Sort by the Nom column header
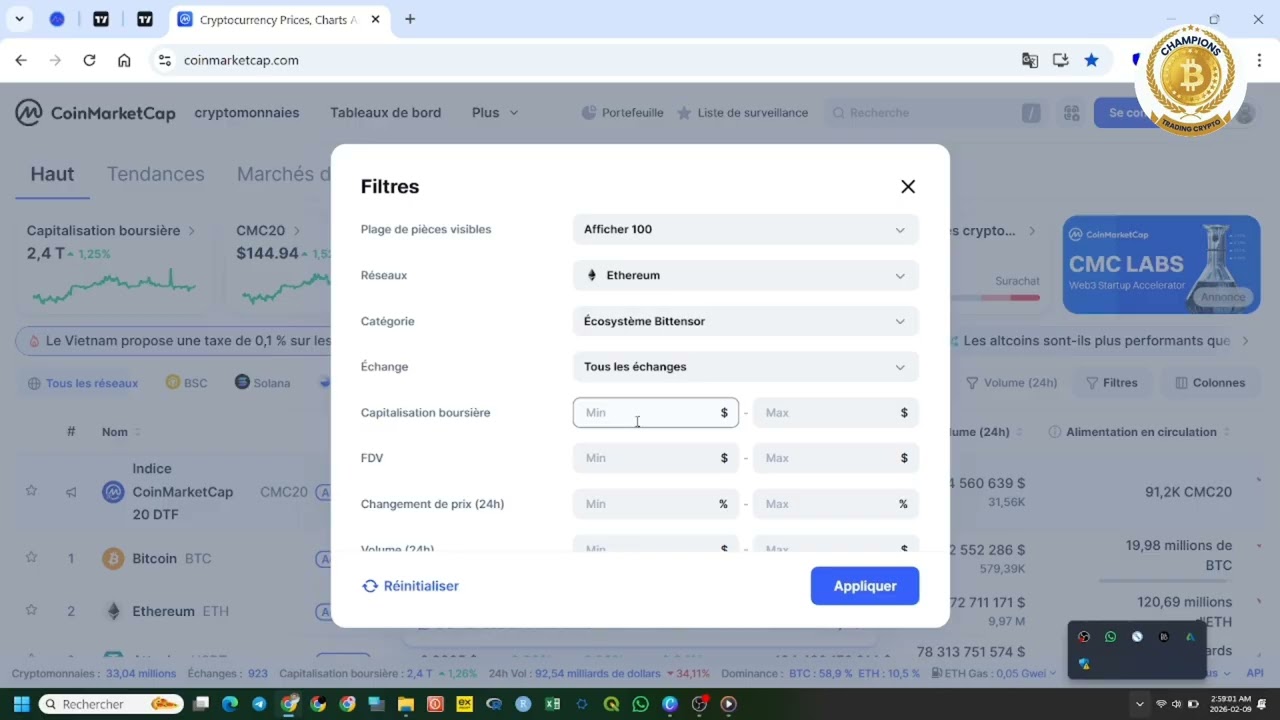Viewport: 1280px width, 720px height. point(121,432)
